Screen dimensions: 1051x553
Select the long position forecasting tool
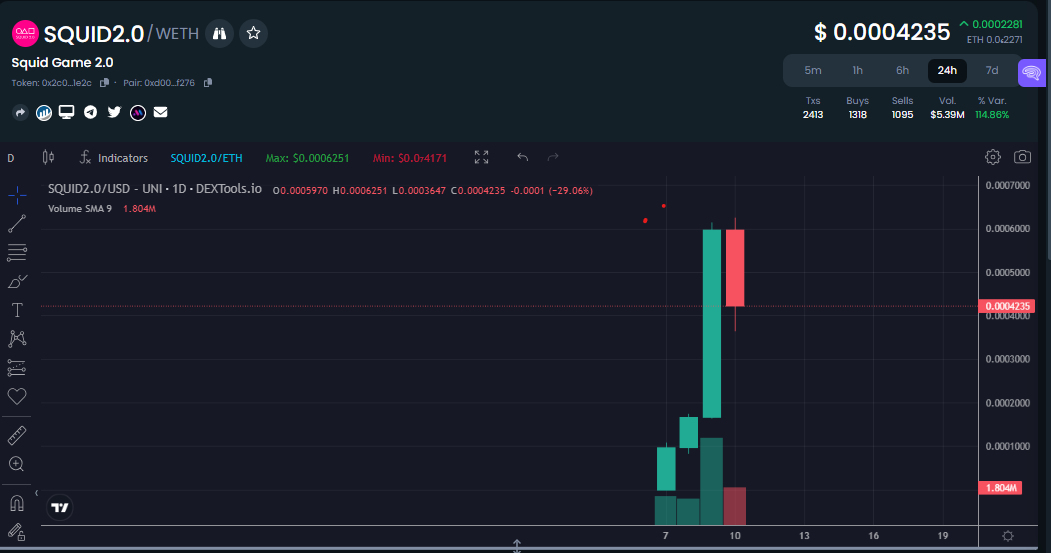point(17,367)
